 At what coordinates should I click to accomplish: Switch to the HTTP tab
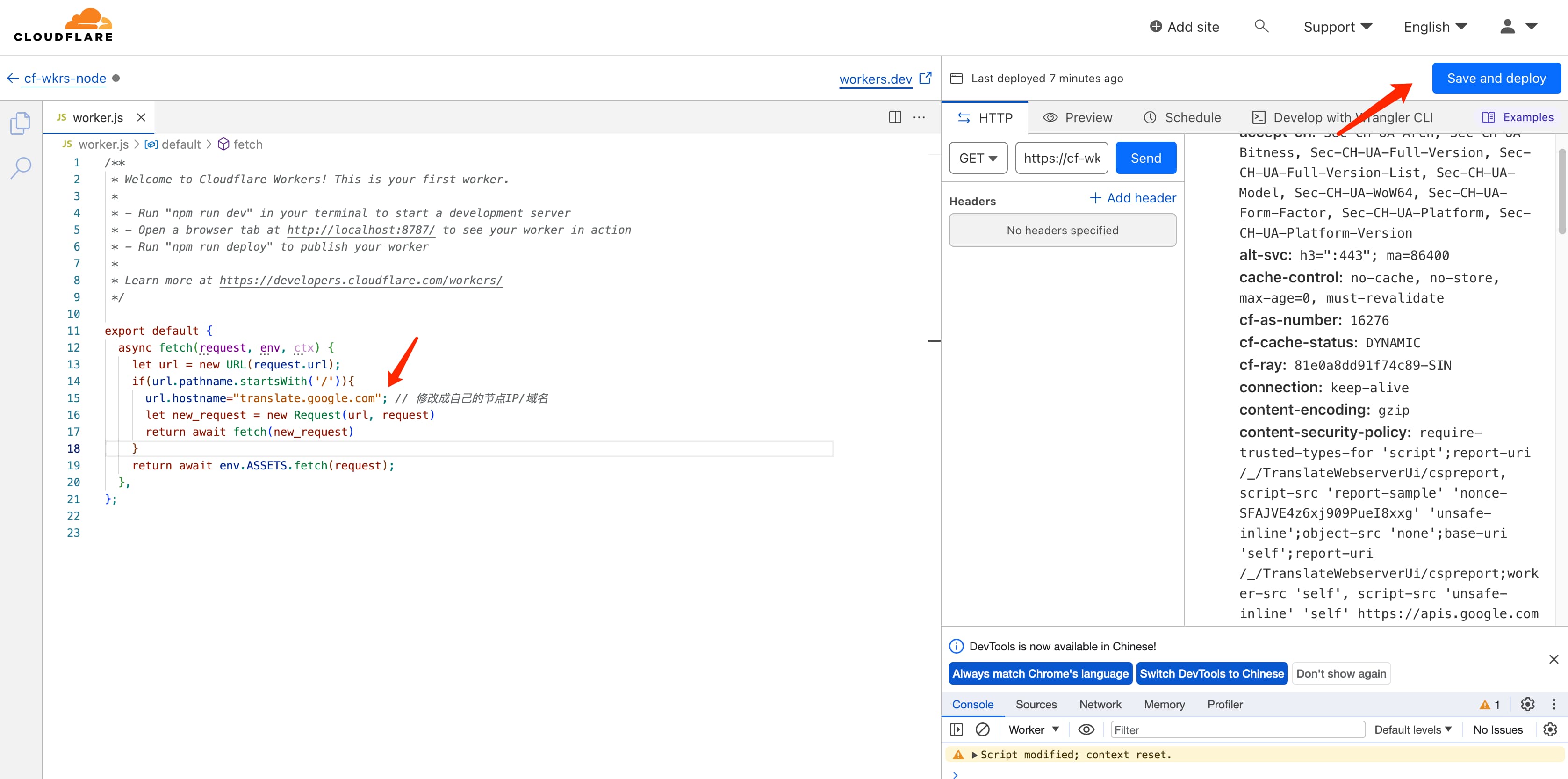pos(985,117)
